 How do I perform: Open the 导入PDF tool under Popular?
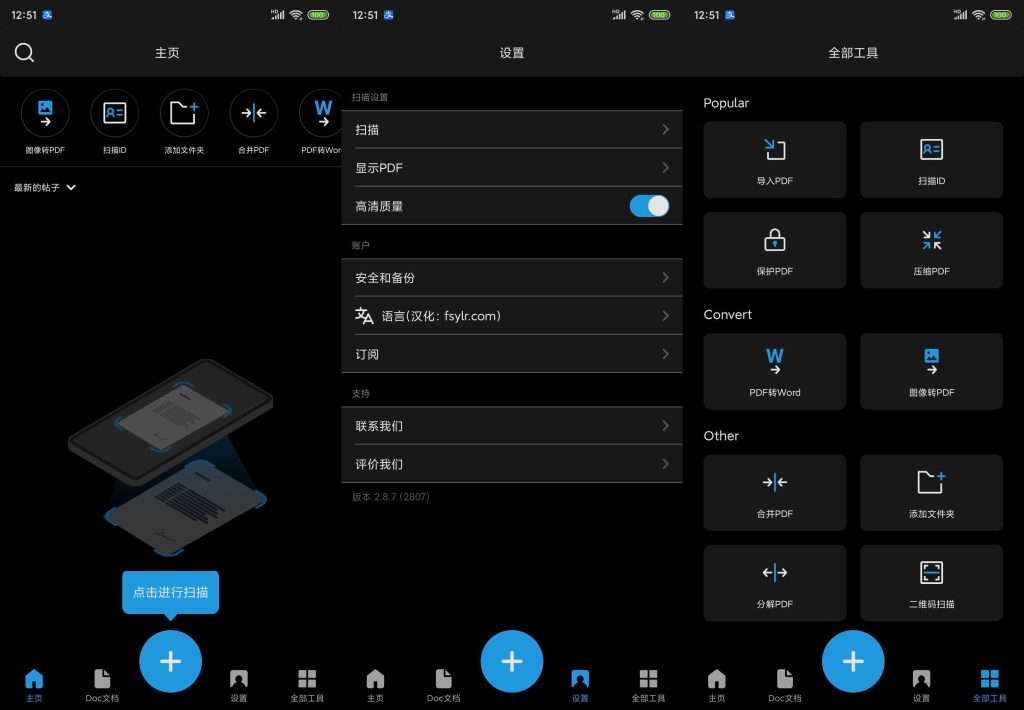[x=775, y=160]
